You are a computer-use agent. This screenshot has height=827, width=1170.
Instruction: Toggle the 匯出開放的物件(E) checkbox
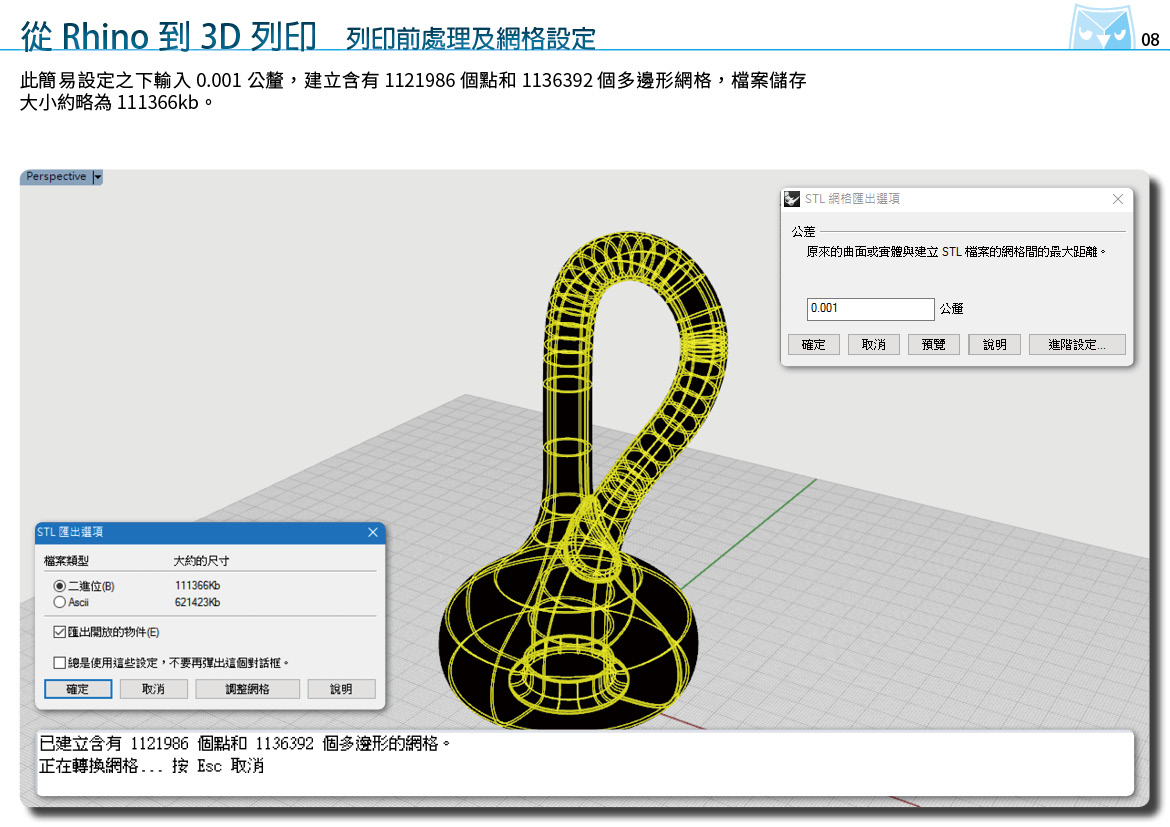click(x=60, y=632)
